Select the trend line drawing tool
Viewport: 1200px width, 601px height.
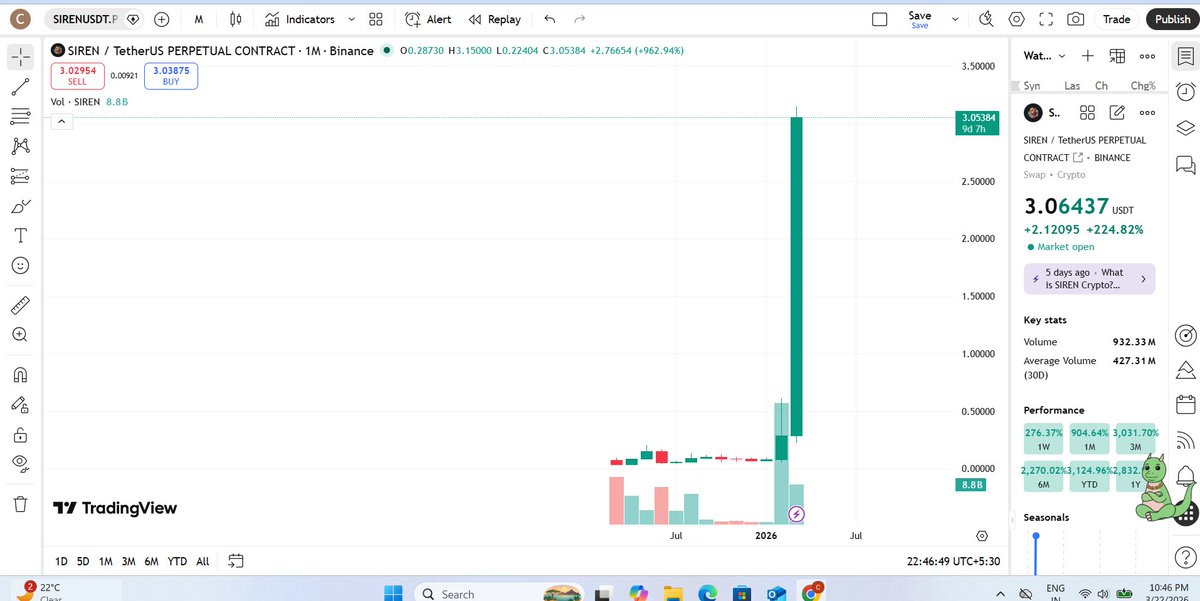(20, 87)
